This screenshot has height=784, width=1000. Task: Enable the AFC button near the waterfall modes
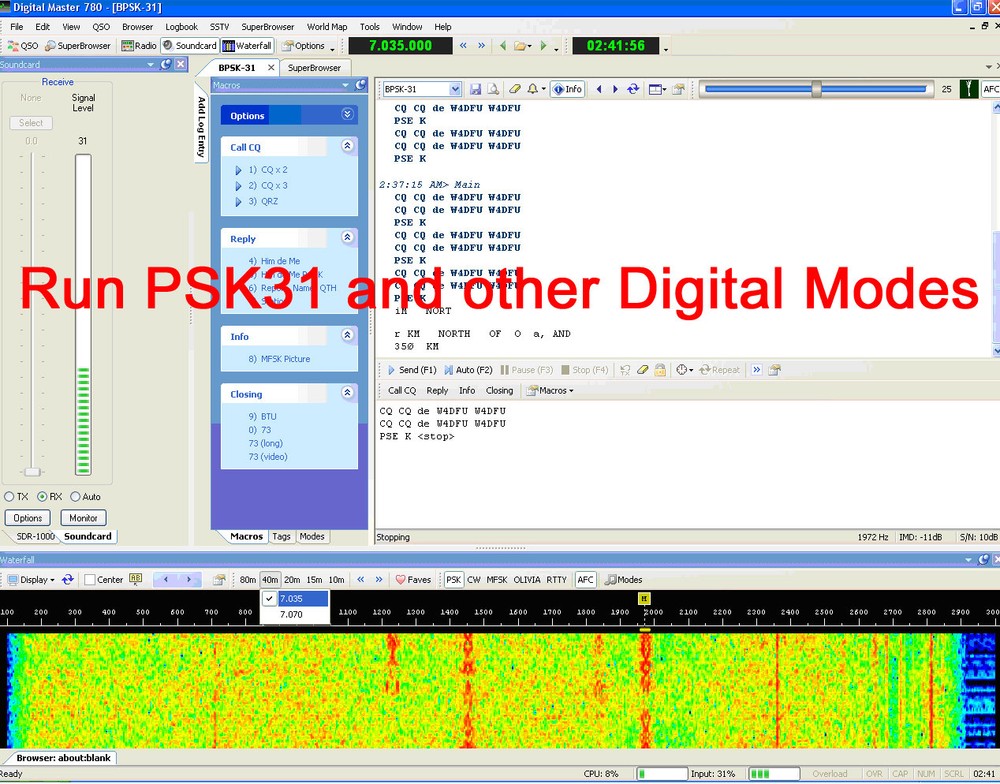tap(585, 579)
